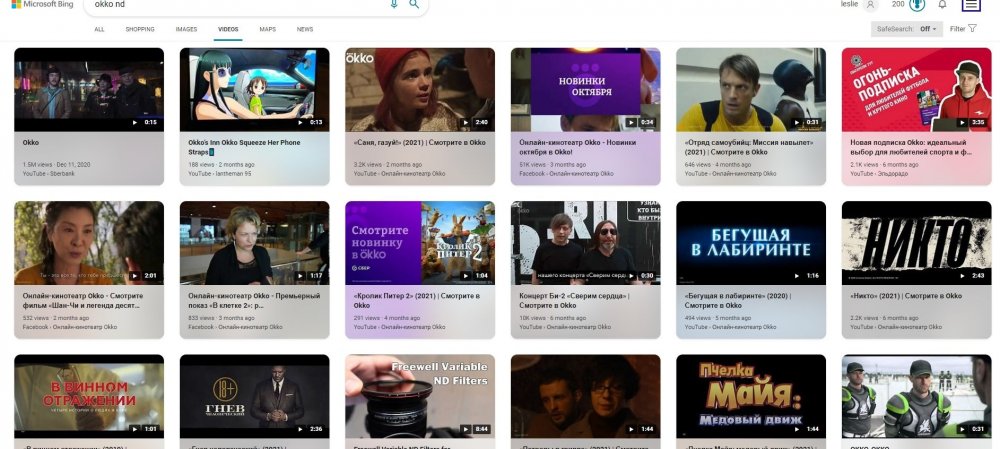Switch to the Shopping tab
Screen dimensions: 1000x449
140,30
